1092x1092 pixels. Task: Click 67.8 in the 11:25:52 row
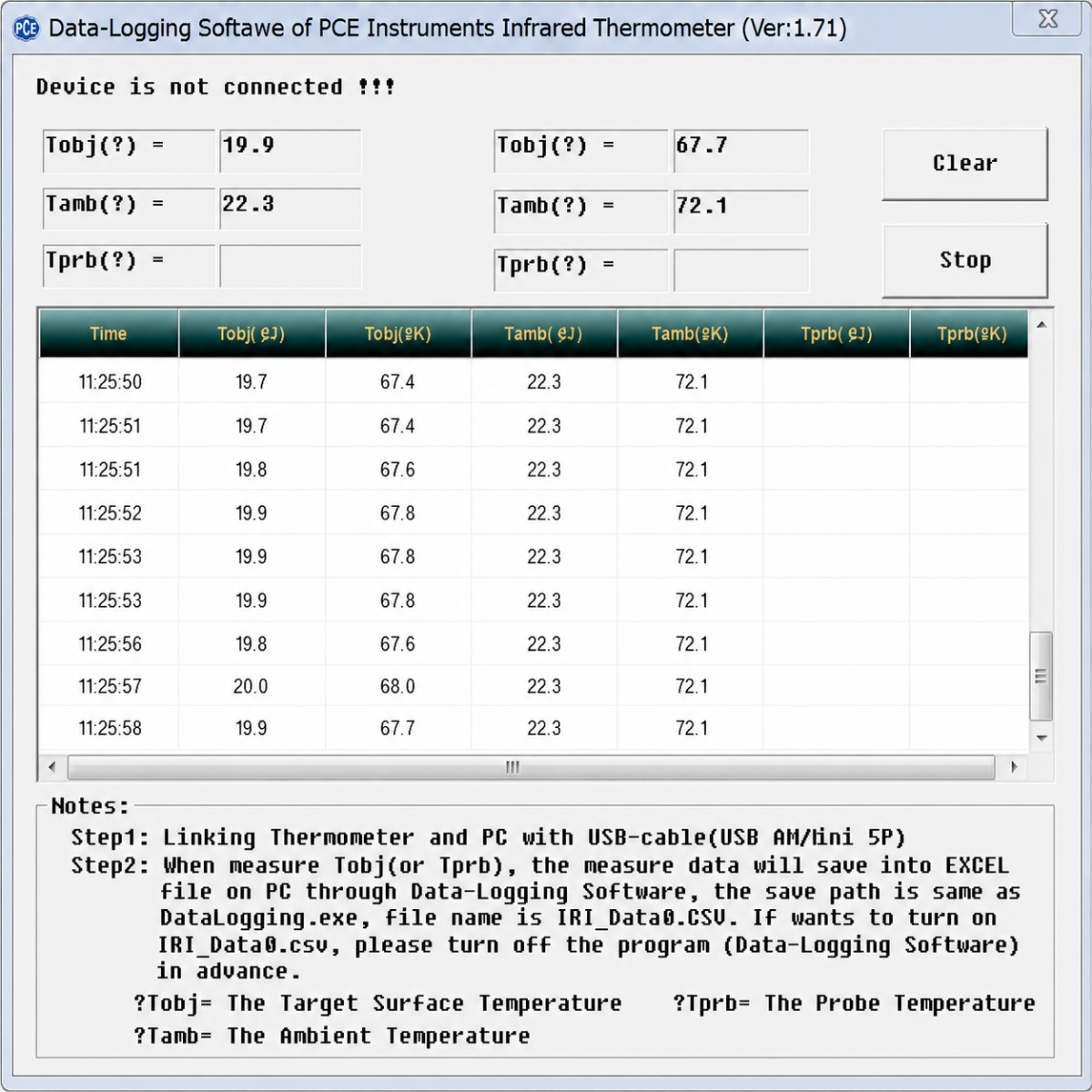pyautogui.click(x=398, y=513)
